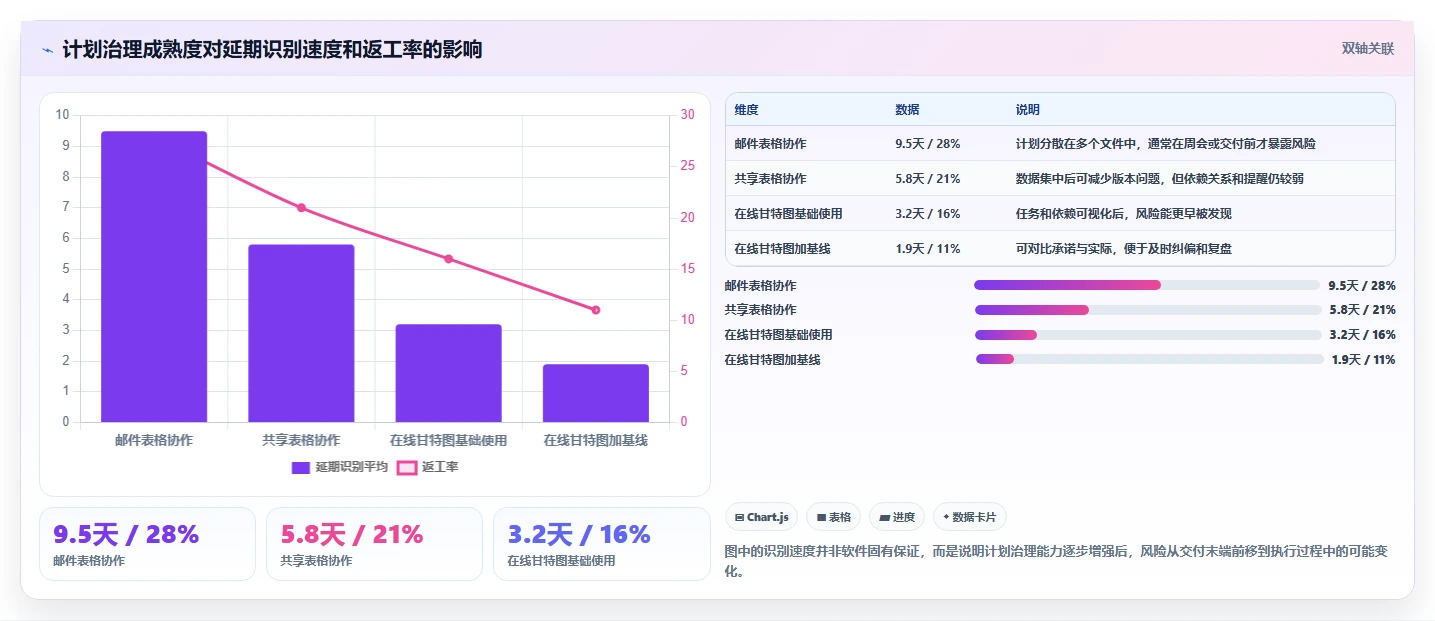Viewport: 1435px width, 621px height.
Task: Click the 在线甘特图基础使用 progress bar
Action: pos(1148,335)
